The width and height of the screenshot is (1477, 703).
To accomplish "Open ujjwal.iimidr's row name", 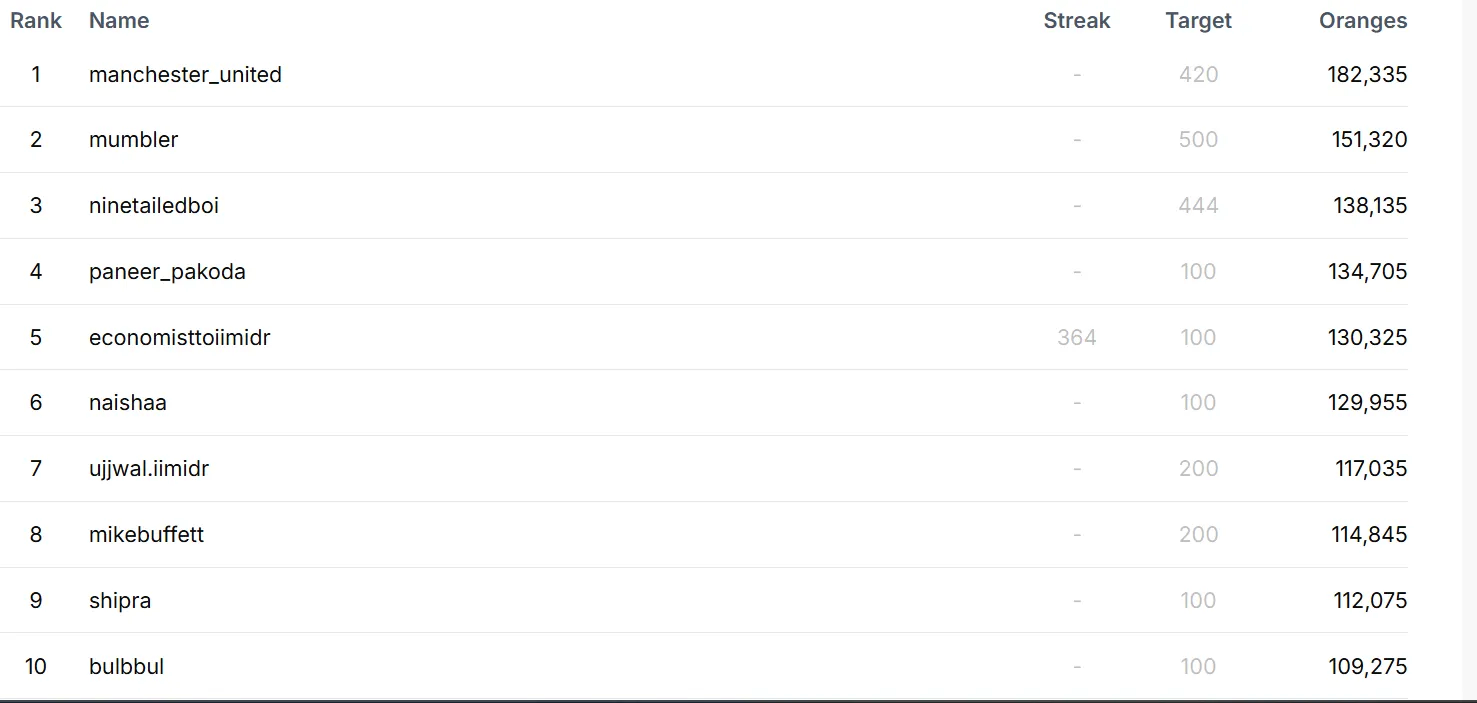I will (149, 469).
